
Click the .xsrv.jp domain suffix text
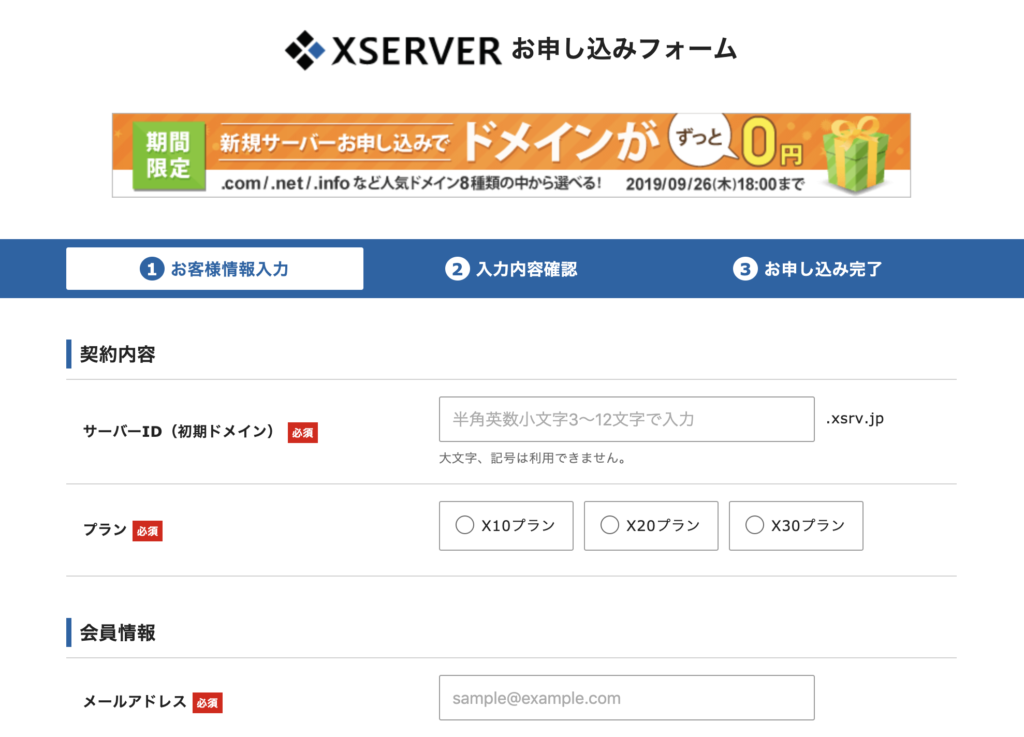coord(854,418)
